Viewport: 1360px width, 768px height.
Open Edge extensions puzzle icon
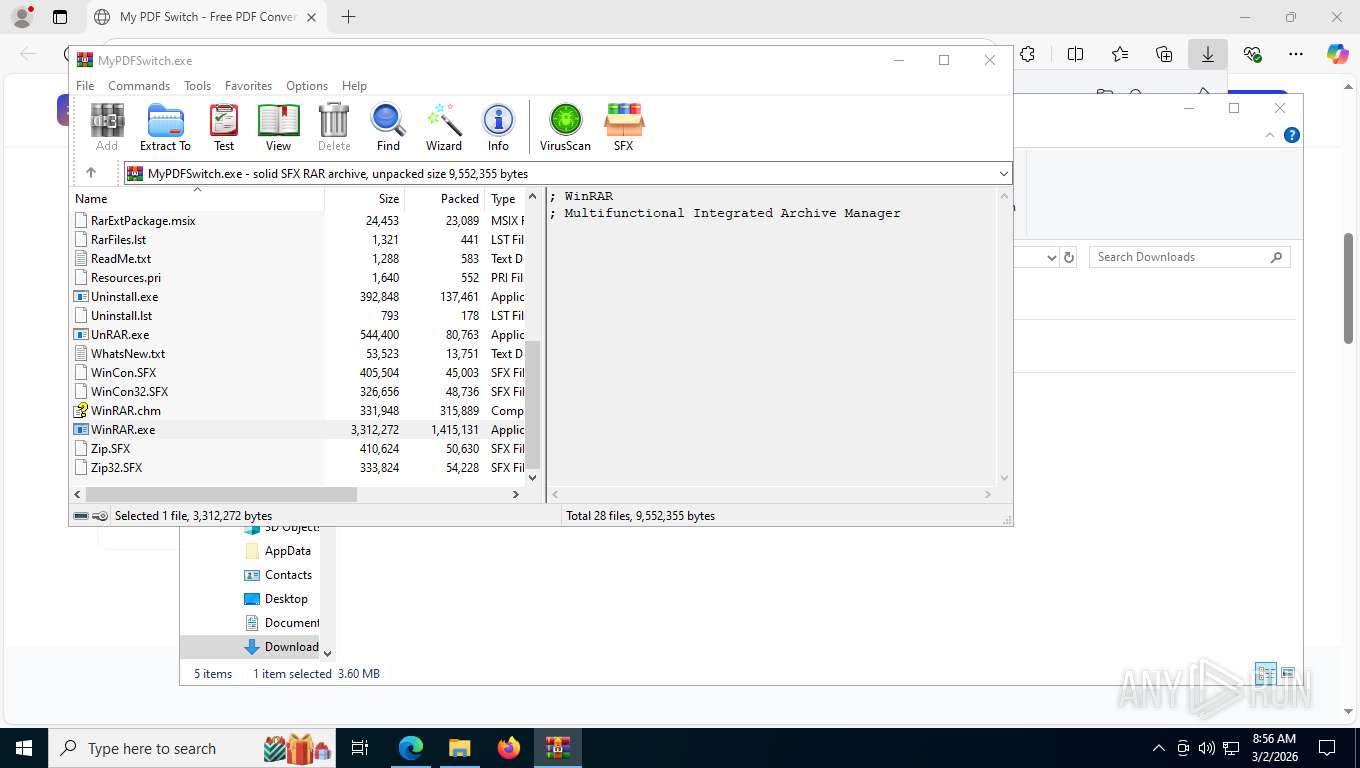[x=1027, y=54]
